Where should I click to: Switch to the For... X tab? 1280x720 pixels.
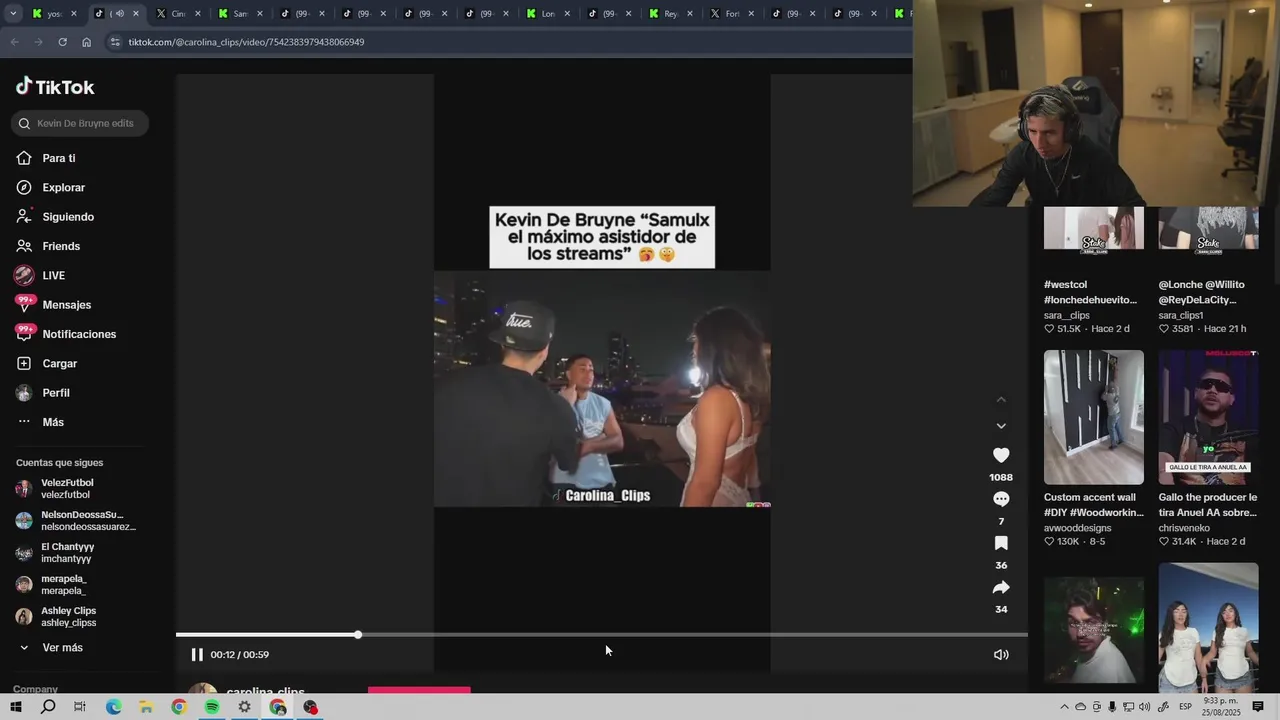pyautogui.click(x=732, y=14)
